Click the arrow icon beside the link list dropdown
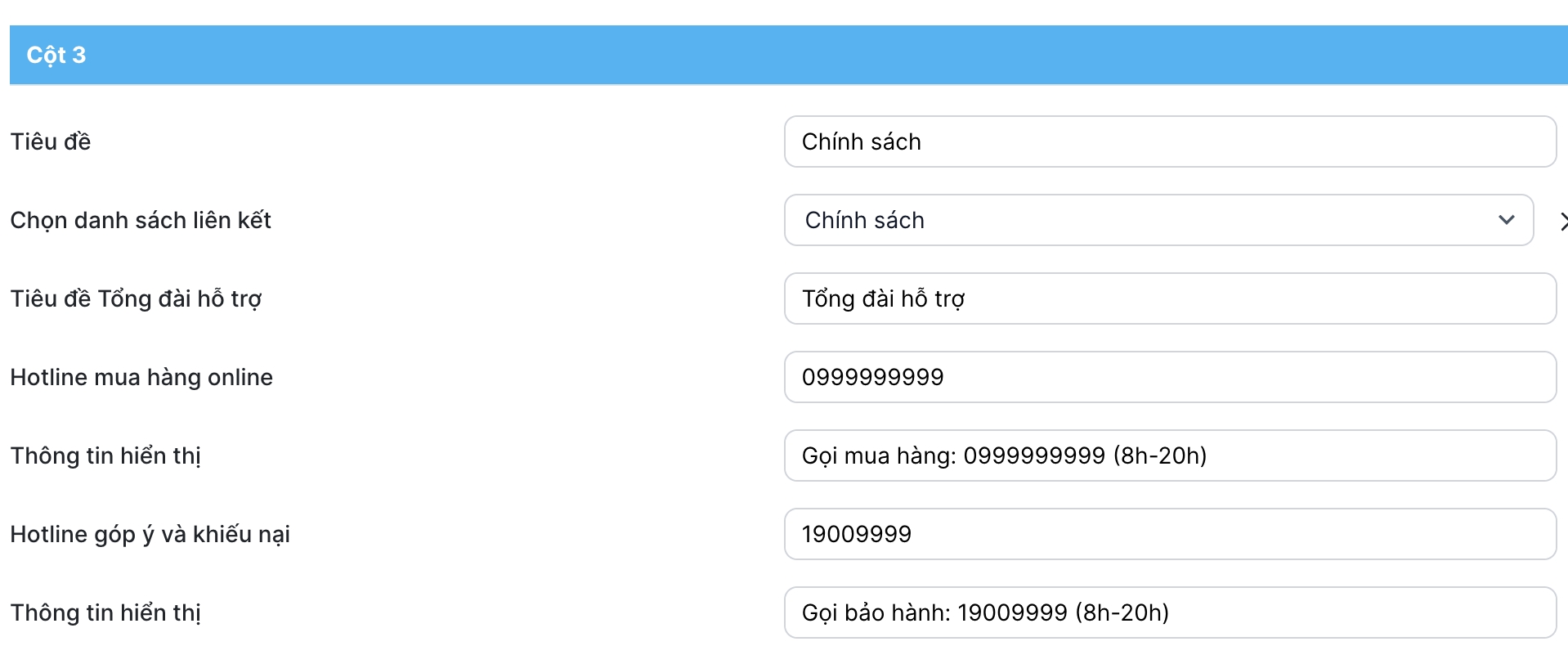Image resolution: width=1568 pixels, height=646 pixels. coord(1562,221)
